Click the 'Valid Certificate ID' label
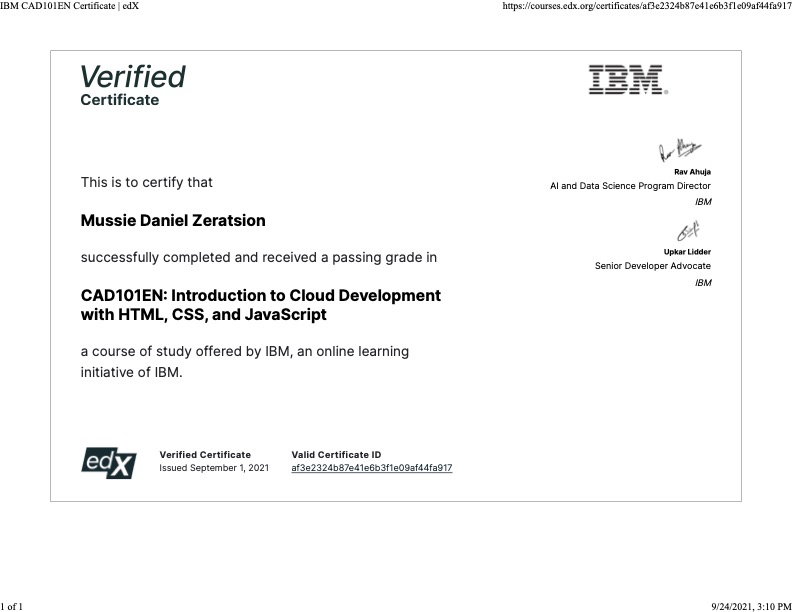The width and height of the screenshot is (792, 612). [x=336, y=454]
